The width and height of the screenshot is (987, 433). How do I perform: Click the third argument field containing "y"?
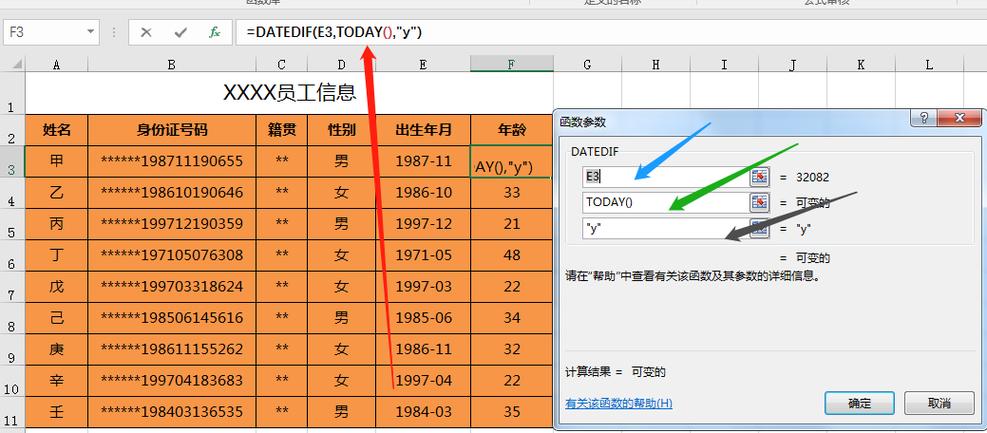click(x=665, y=228)
